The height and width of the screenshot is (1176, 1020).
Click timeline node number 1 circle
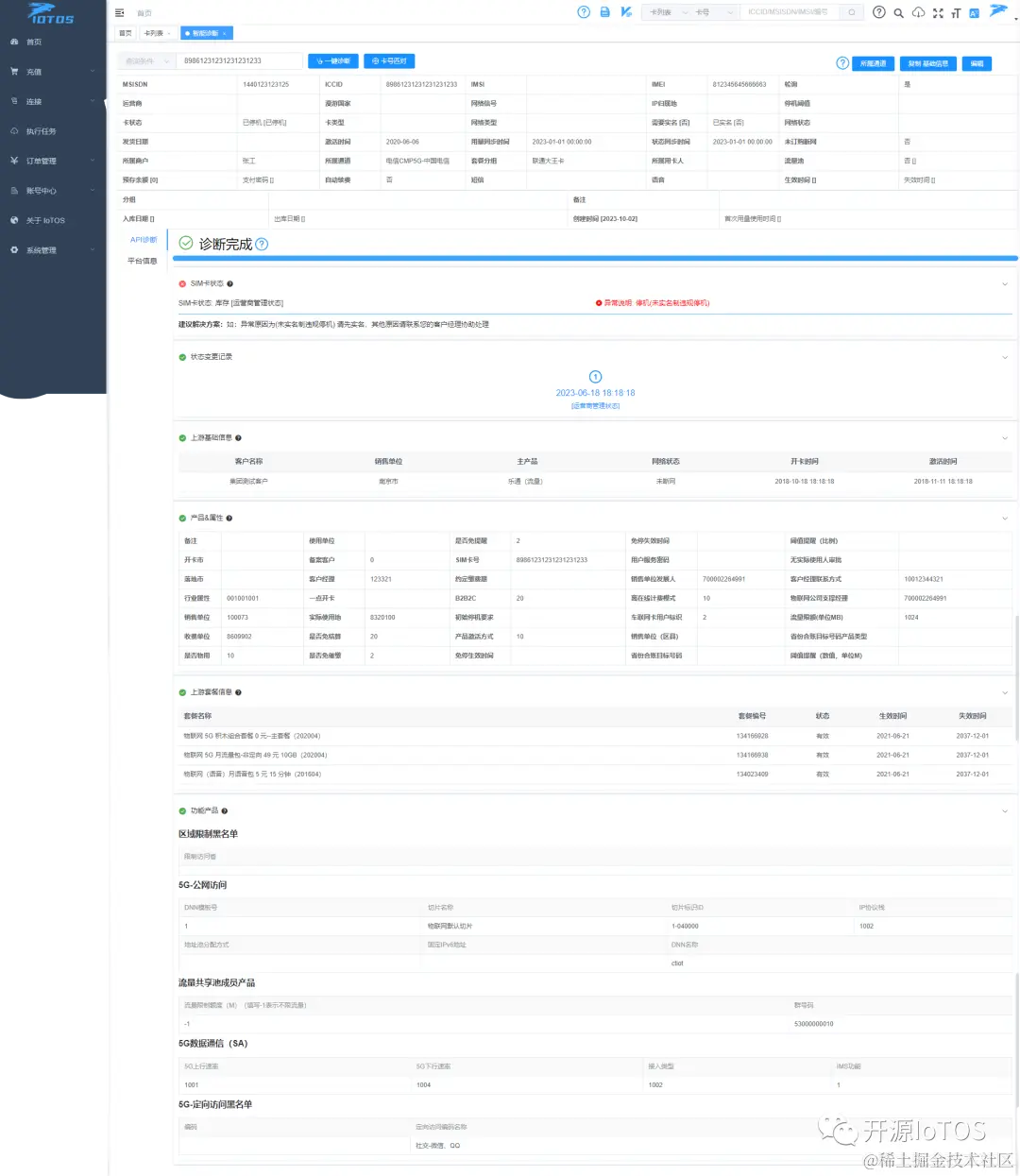point(595,376)
